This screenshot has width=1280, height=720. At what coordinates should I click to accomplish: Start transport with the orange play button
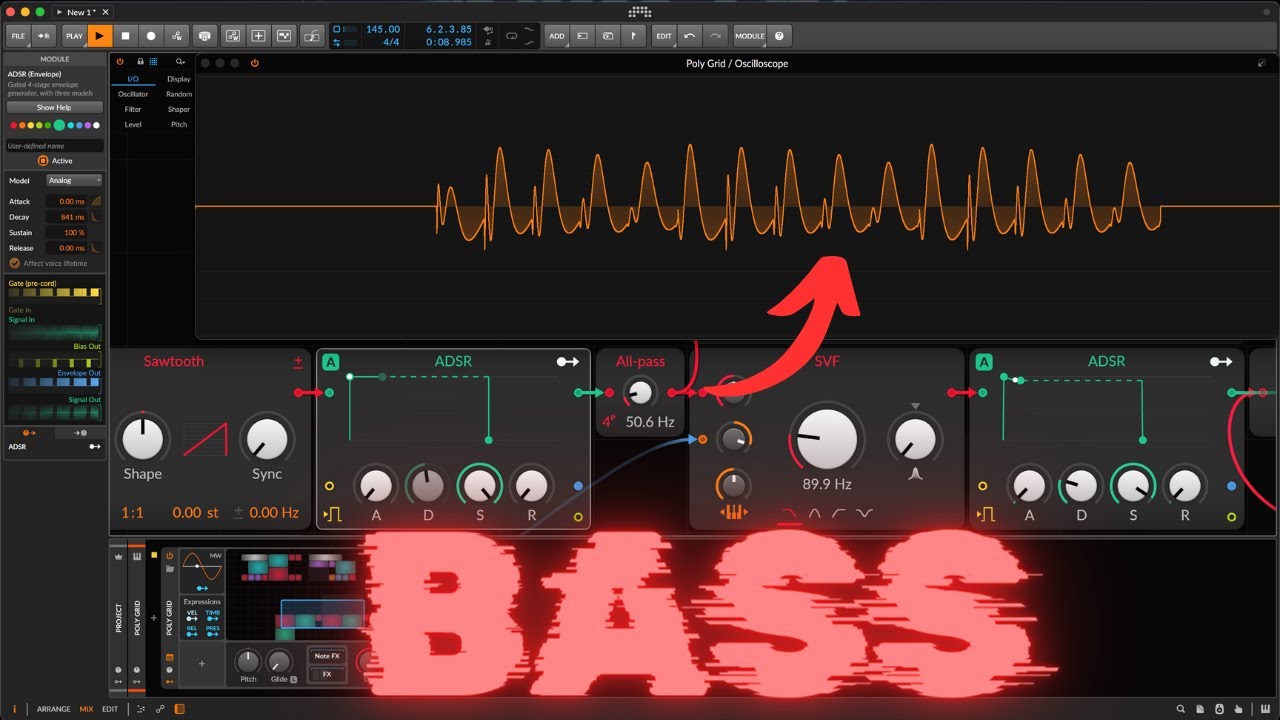100,35
